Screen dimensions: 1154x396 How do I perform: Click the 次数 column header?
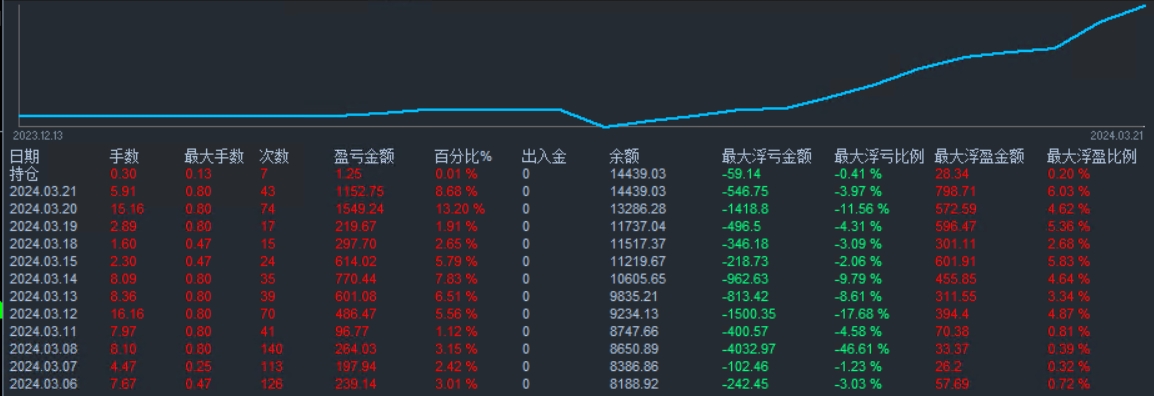(275, 156)
